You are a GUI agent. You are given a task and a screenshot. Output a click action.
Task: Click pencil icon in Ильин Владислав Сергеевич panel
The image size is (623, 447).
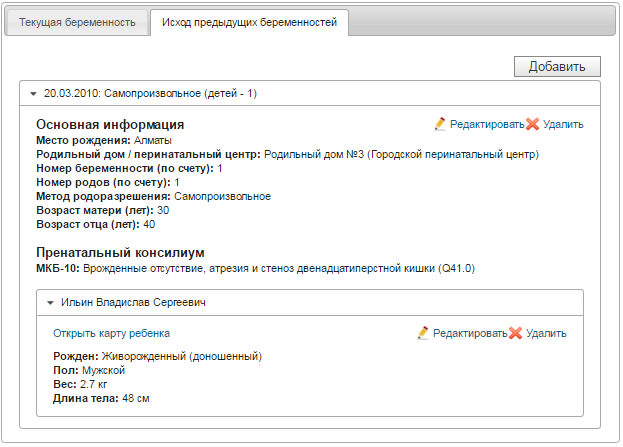(x=423, y=333)
